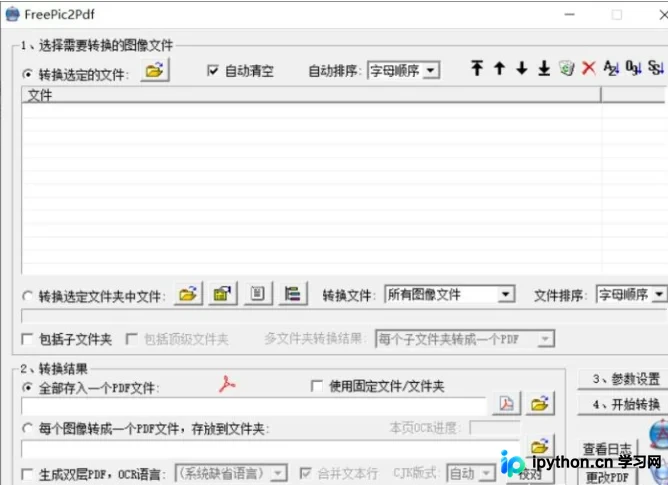The width and height of the screenshot is (668, 485).
Task: Select the 每个图像转成一个PDF文件 radio option
Action: (27, 428)
